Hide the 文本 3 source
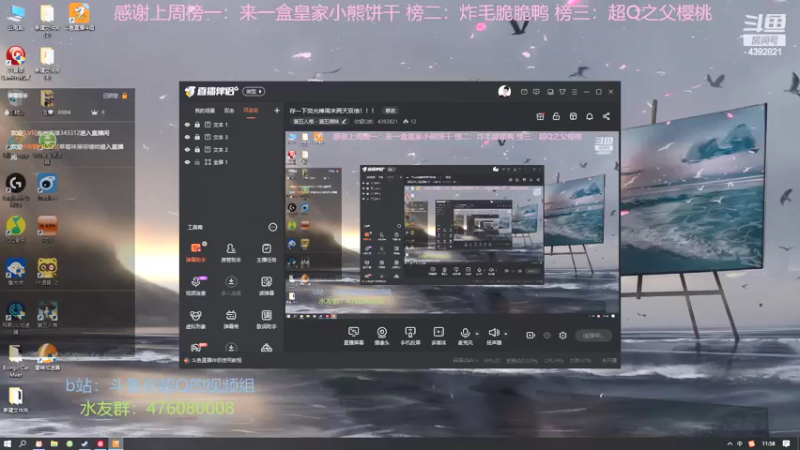Viewport: 800px width, 450px height. [x=187, y=137]
